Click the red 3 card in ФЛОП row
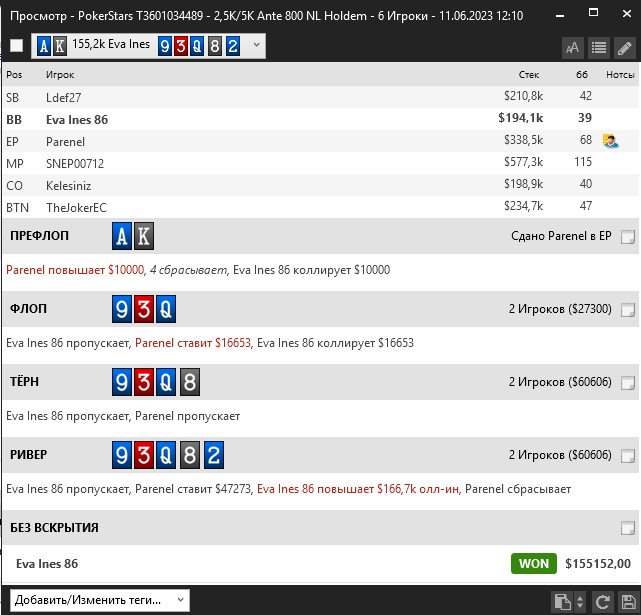This screenshot has width=641, height=615. pyautogui.click(x=144, y=309)
